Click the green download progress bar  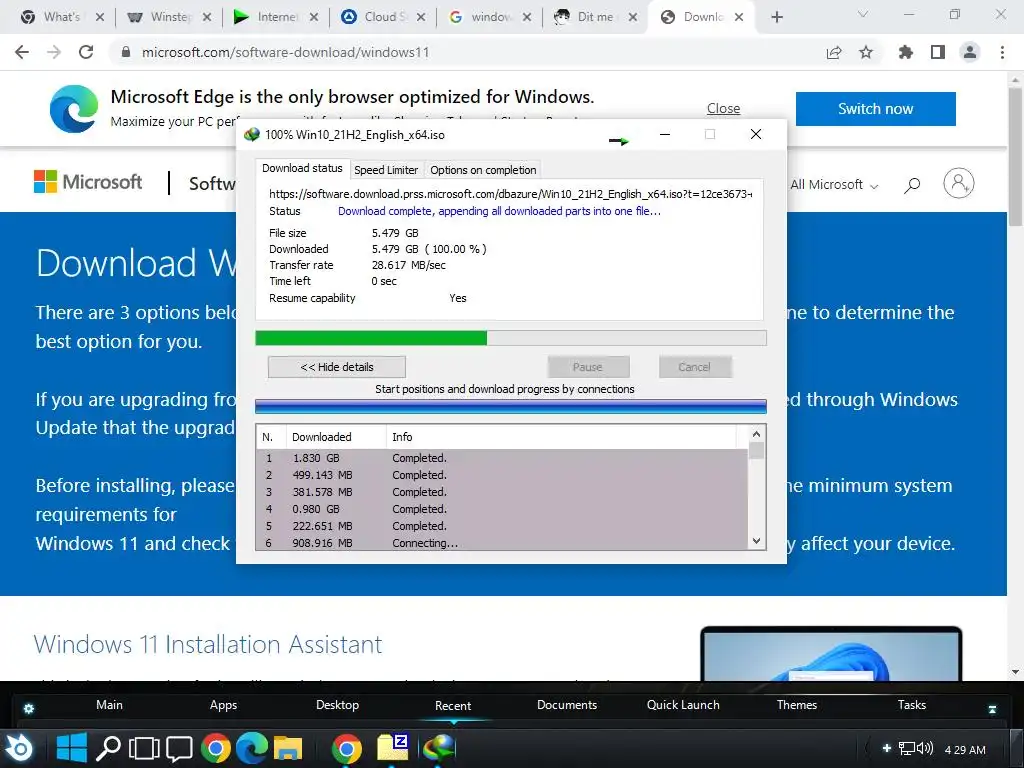click(x=511, y=338)
